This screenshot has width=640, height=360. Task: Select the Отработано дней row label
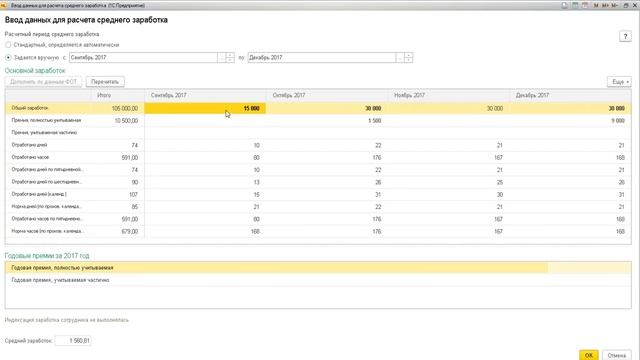point(29,145)
